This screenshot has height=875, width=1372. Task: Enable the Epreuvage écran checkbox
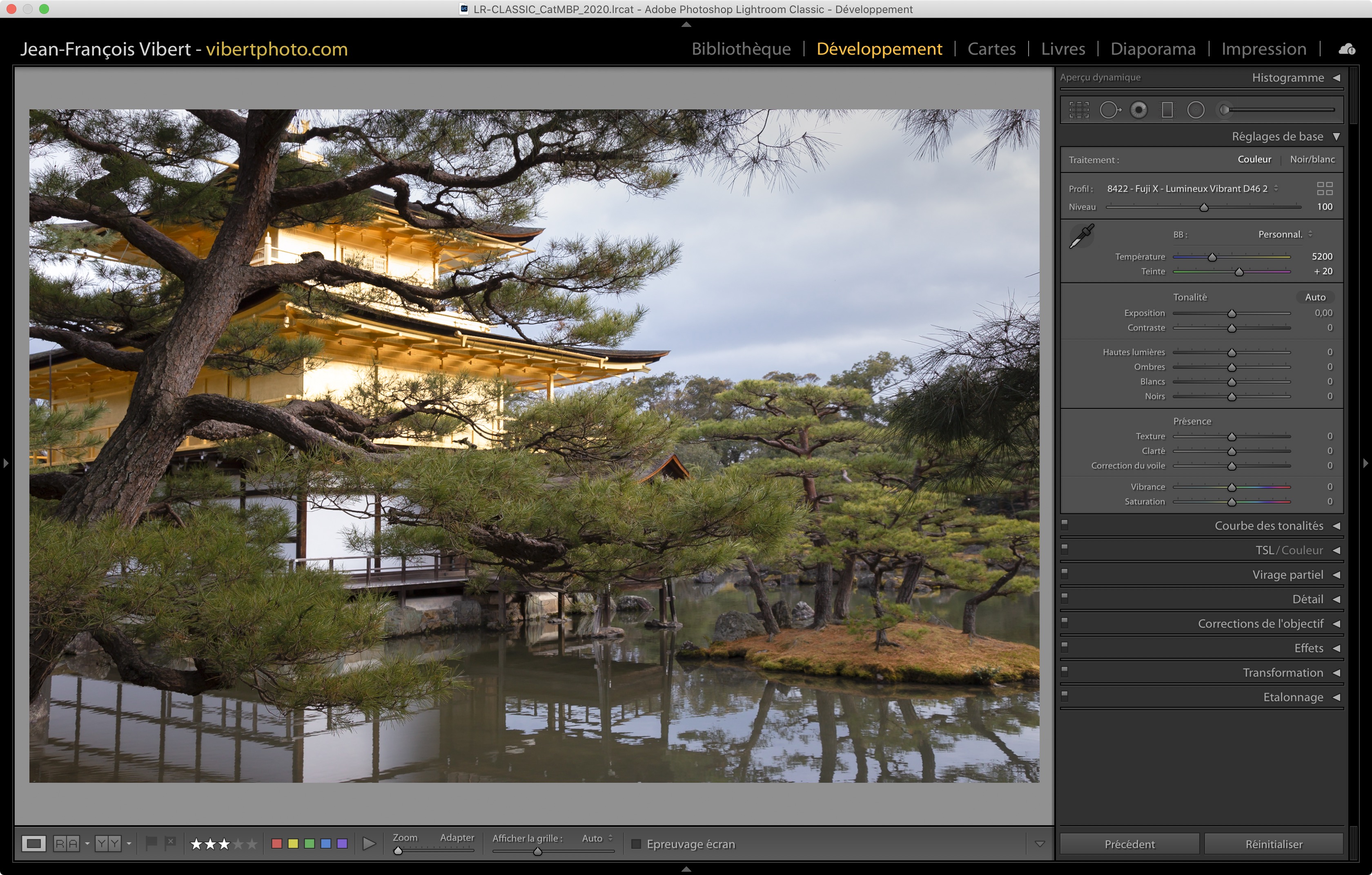pyautogui.click(x=637, y=844)
